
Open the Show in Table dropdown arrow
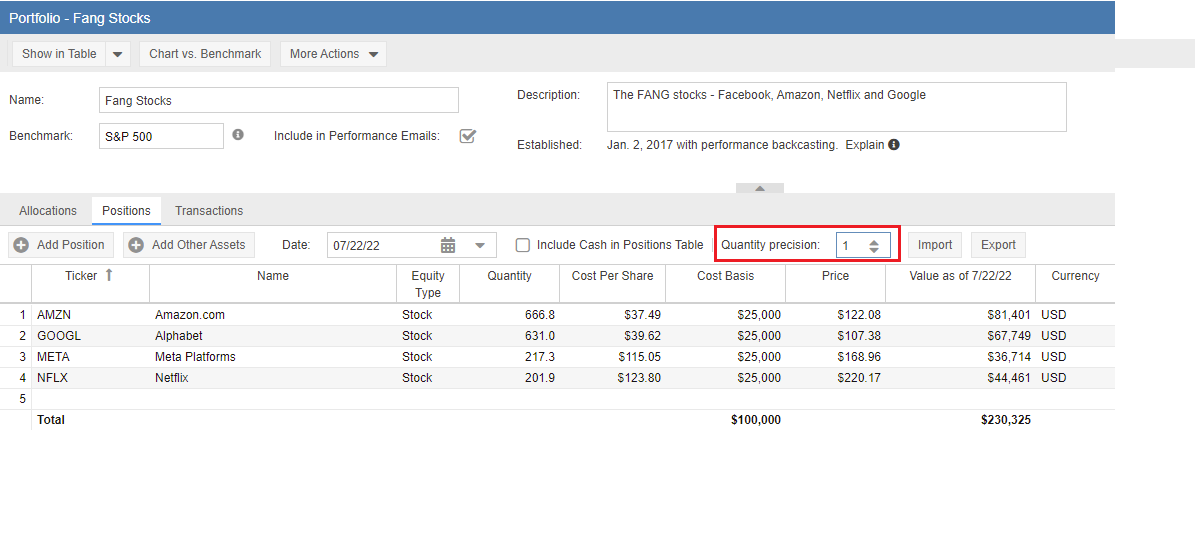coord(118,54)
